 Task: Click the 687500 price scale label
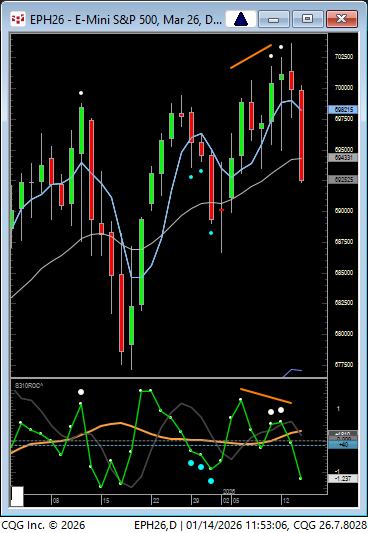click(344, 242)
